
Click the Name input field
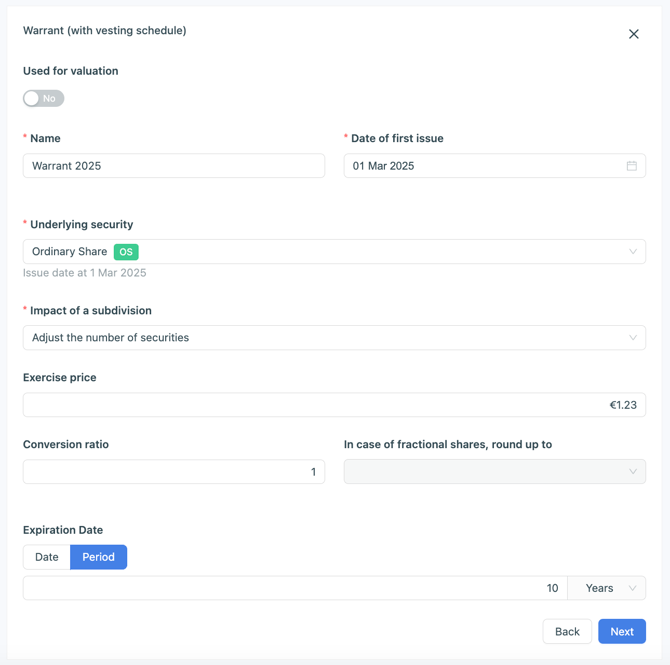[x=174, y=166]
